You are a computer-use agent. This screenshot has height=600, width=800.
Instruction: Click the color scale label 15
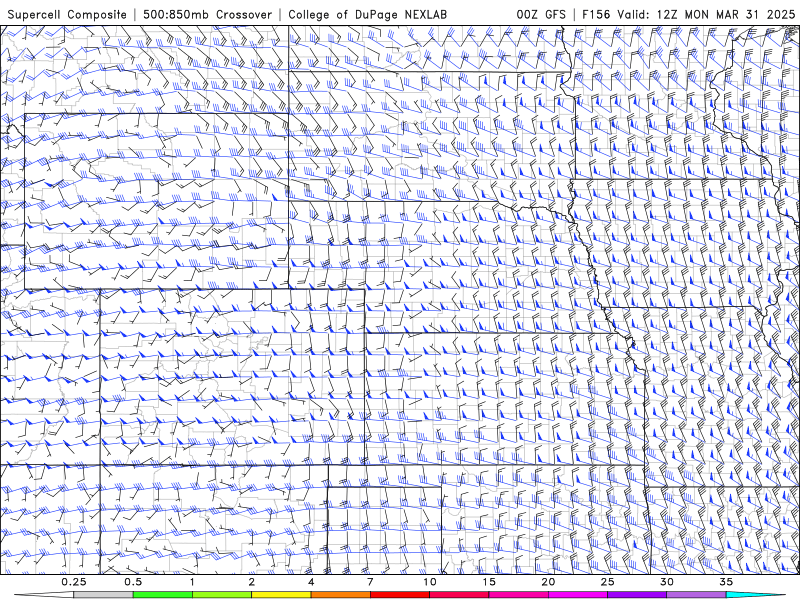[x=489, y=582]
